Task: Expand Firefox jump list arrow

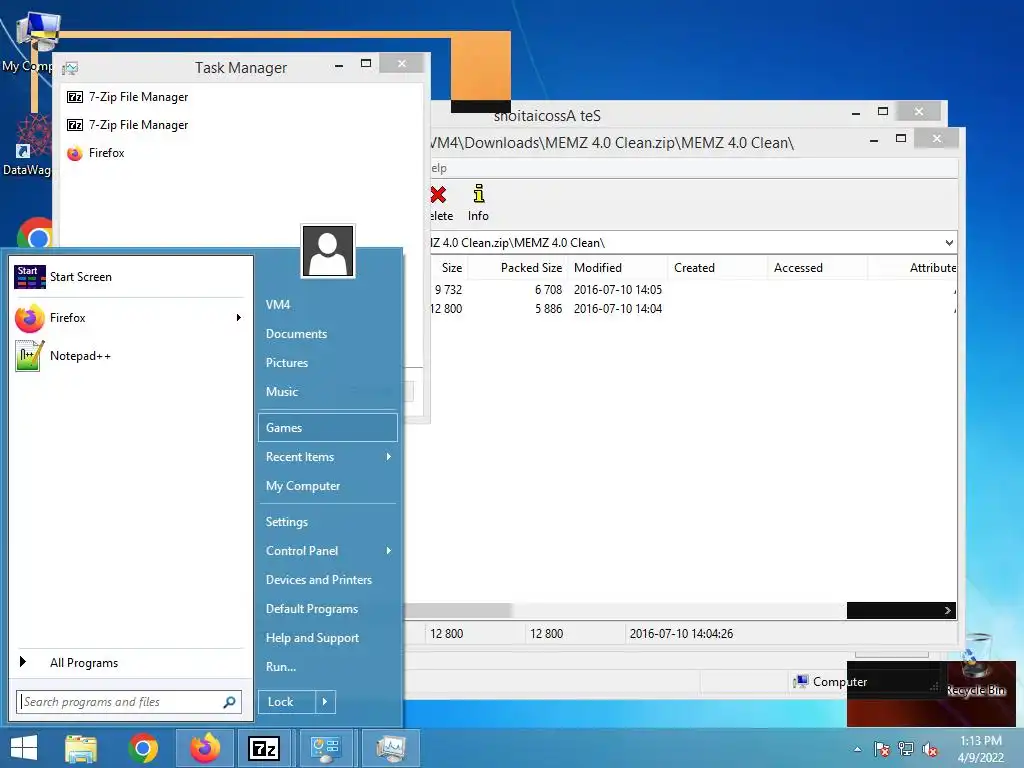Action: pyautogui.click(x=238, y=318)
